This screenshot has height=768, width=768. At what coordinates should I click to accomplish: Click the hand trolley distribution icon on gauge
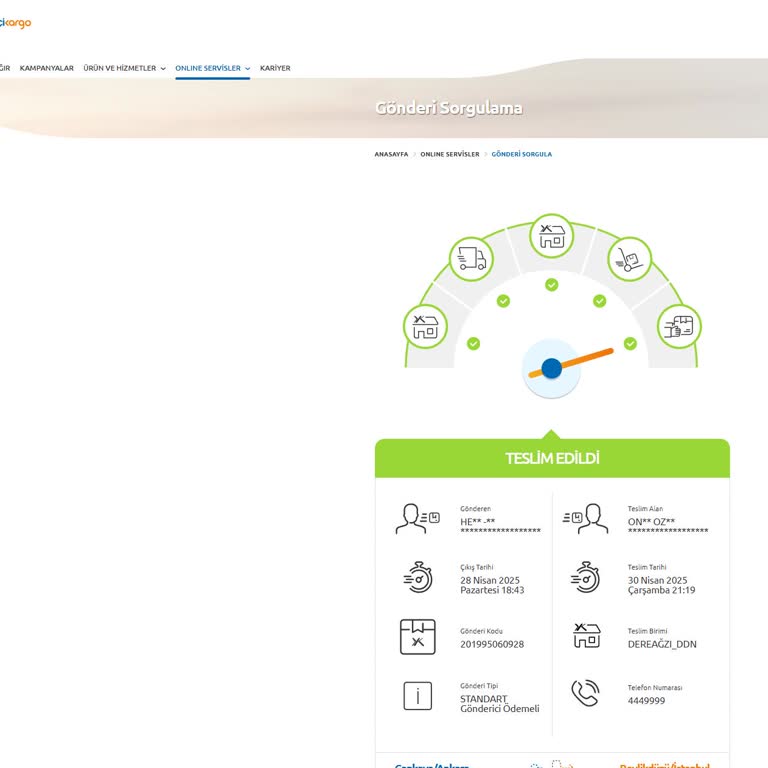(629, 259)
